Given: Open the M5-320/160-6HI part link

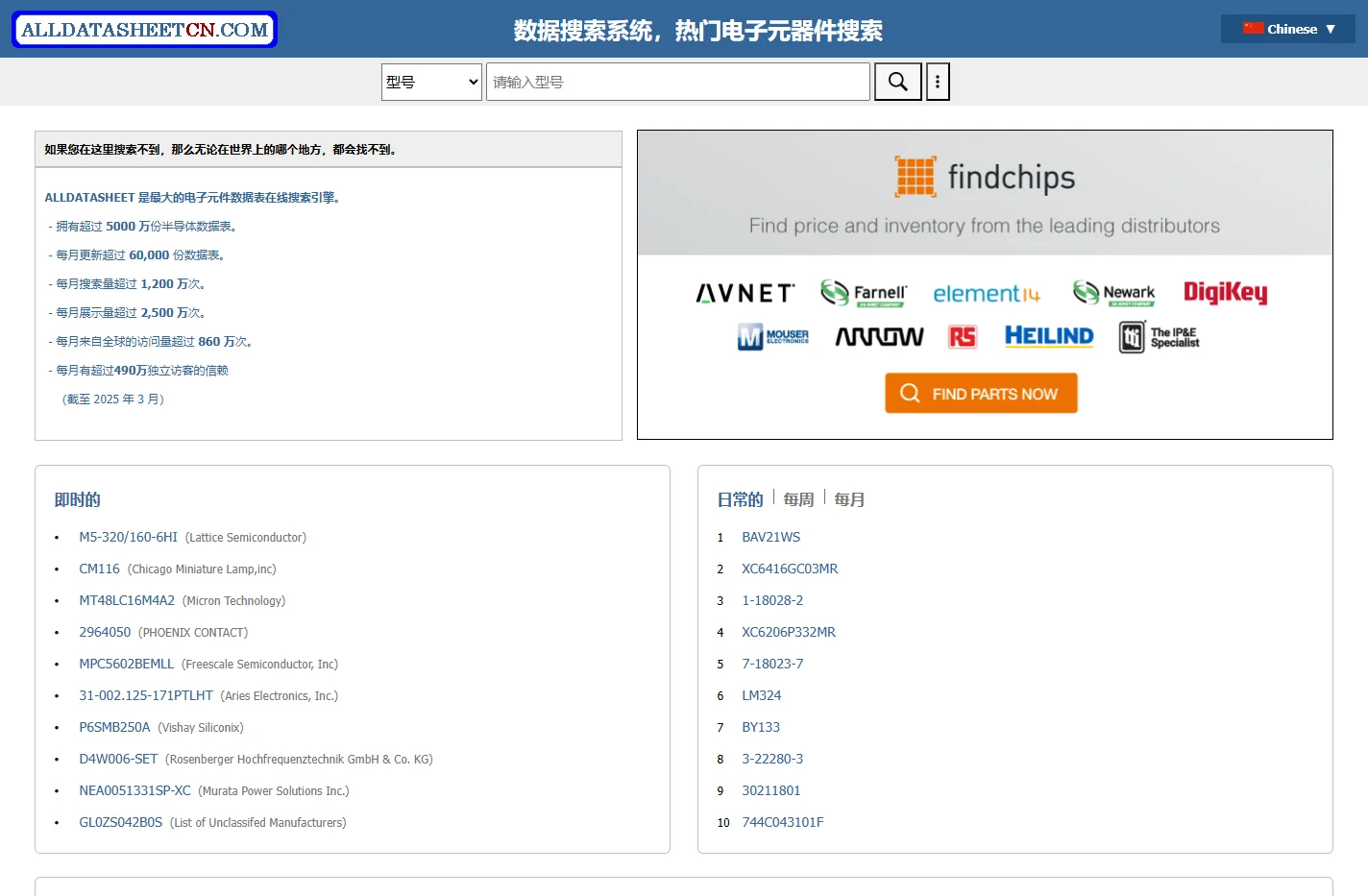Looking at the screenshot, I should (x=128, y=537).
